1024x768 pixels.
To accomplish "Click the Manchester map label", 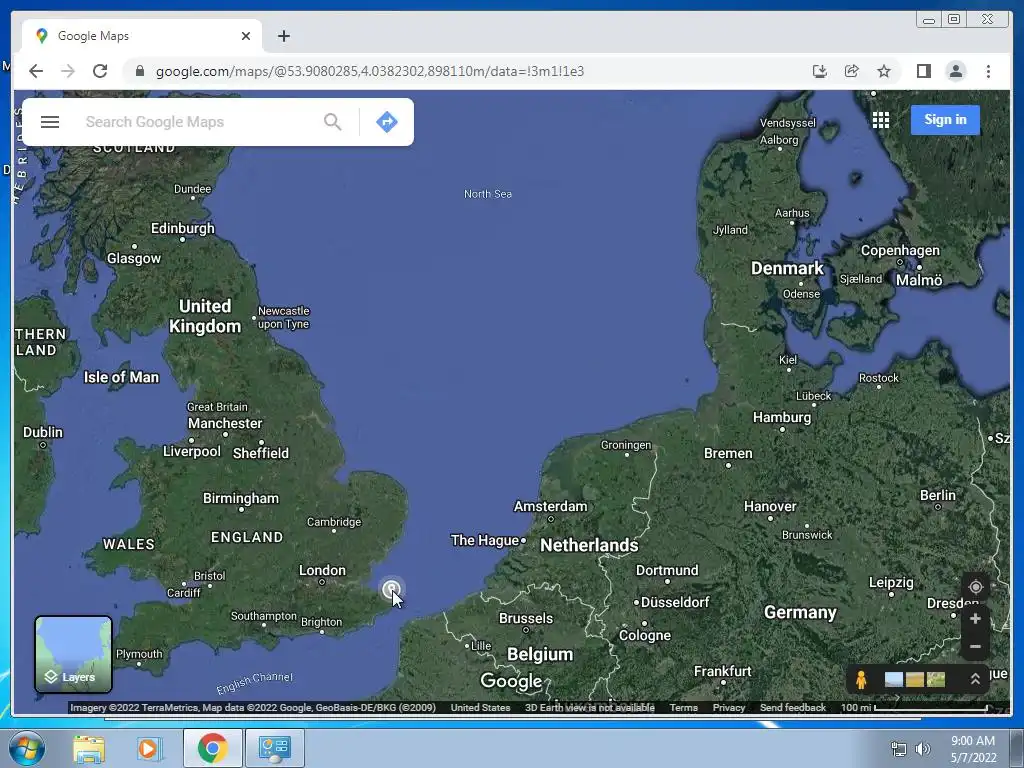I will (225, 423).
